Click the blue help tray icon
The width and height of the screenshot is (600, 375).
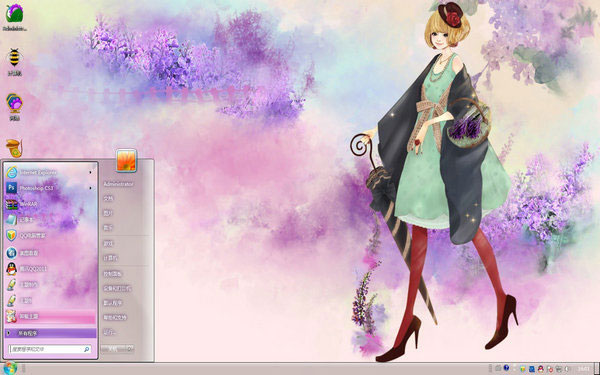(506, 368)
